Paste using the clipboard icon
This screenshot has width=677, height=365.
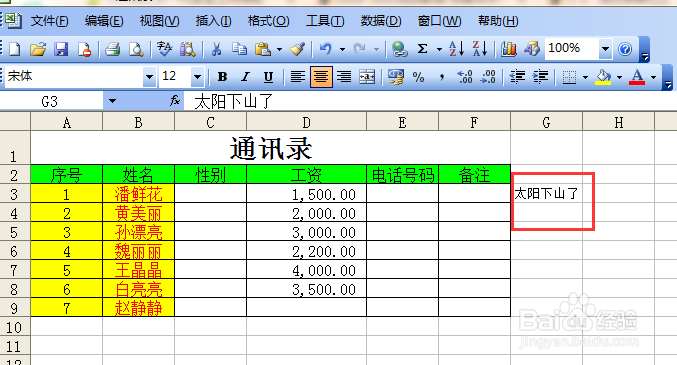[x=263, y=49]
